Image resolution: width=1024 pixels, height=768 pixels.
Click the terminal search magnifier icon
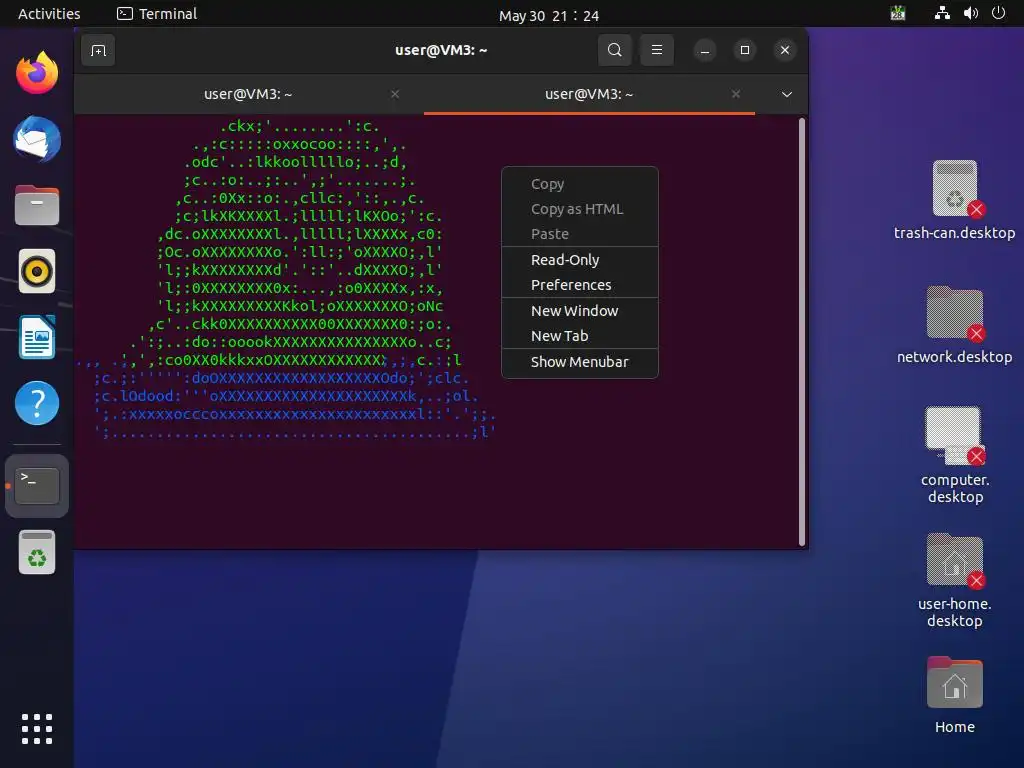(615, 50)
